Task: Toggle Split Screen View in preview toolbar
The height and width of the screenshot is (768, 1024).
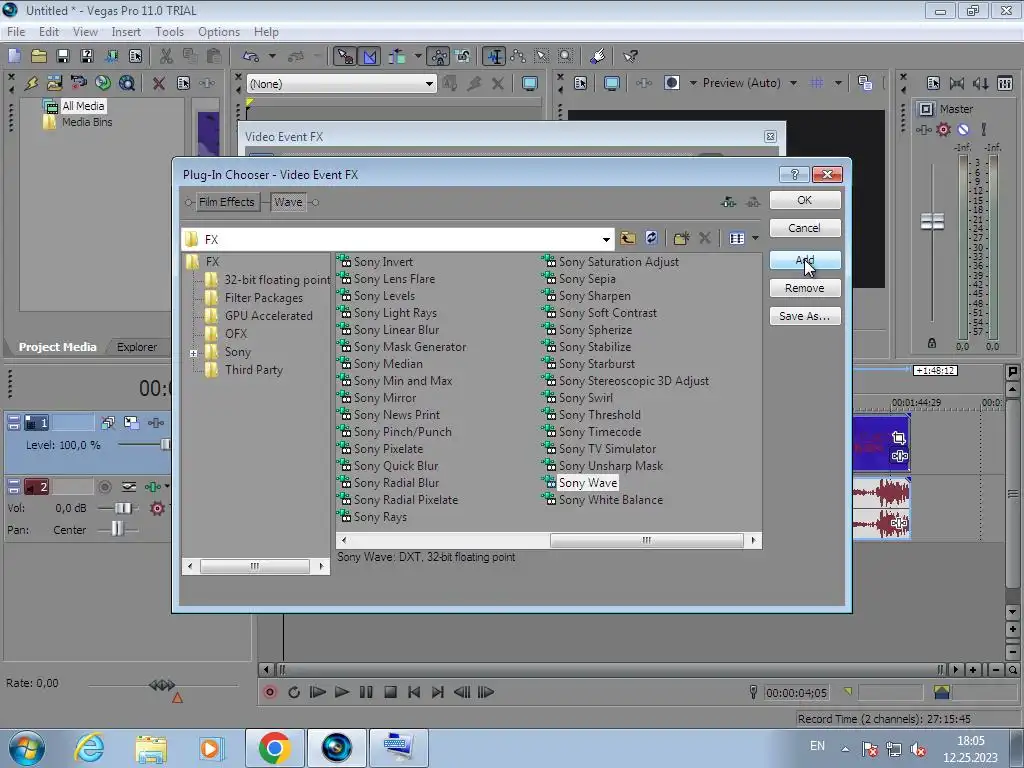Action: 671,83
